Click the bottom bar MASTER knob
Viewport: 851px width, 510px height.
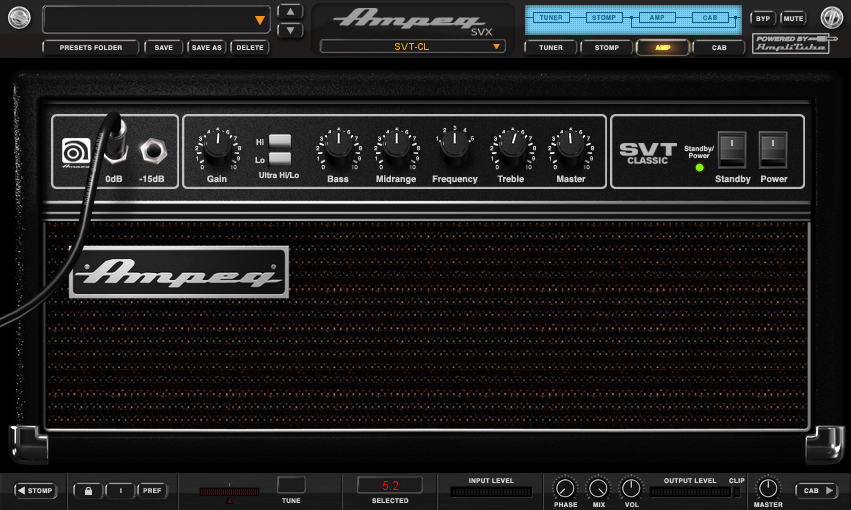coord(767,488)
